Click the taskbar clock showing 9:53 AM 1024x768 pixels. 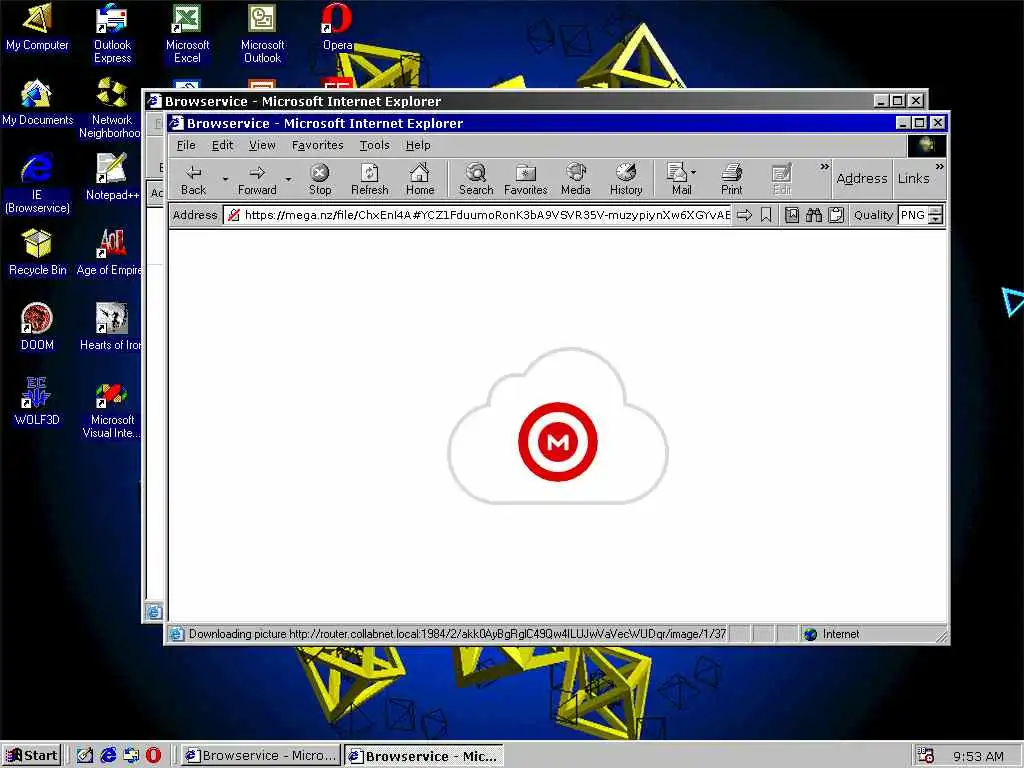tap(978, 756)
